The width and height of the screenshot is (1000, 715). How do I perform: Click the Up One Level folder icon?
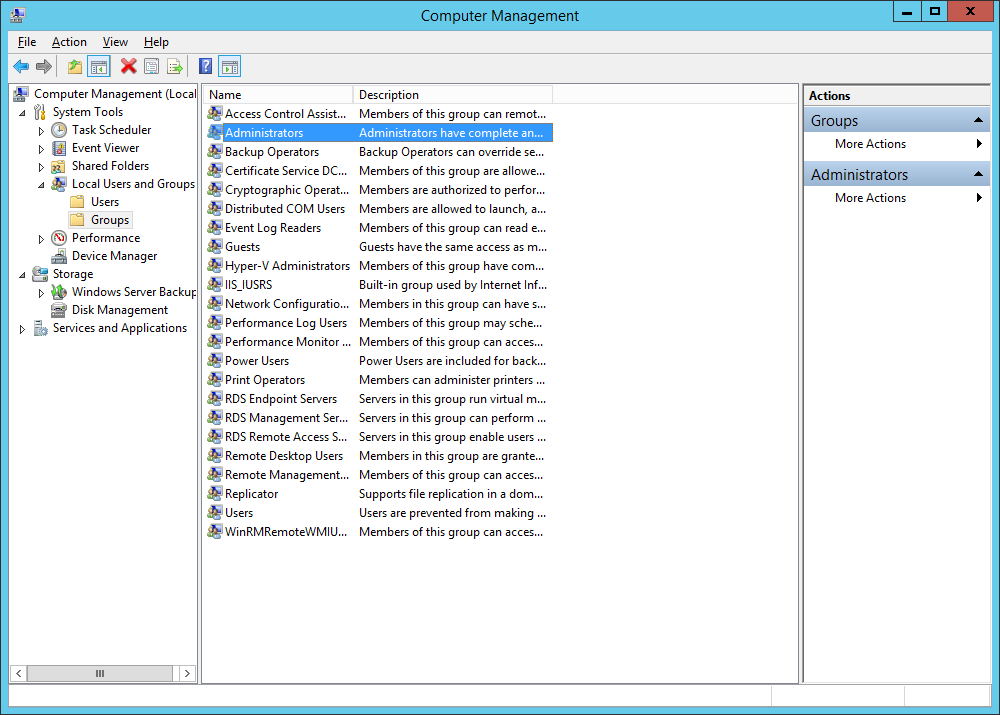[75, 67]
